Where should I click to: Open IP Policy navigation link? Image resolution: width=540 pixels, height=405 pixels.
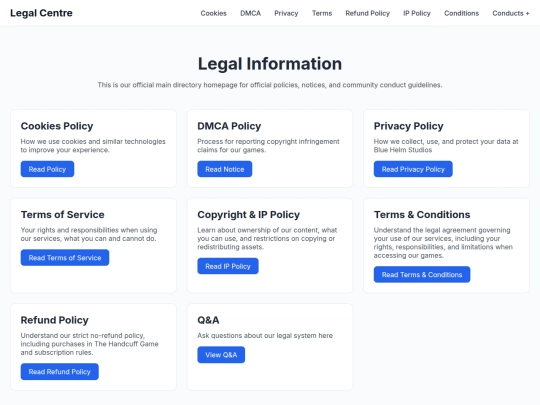417,13
